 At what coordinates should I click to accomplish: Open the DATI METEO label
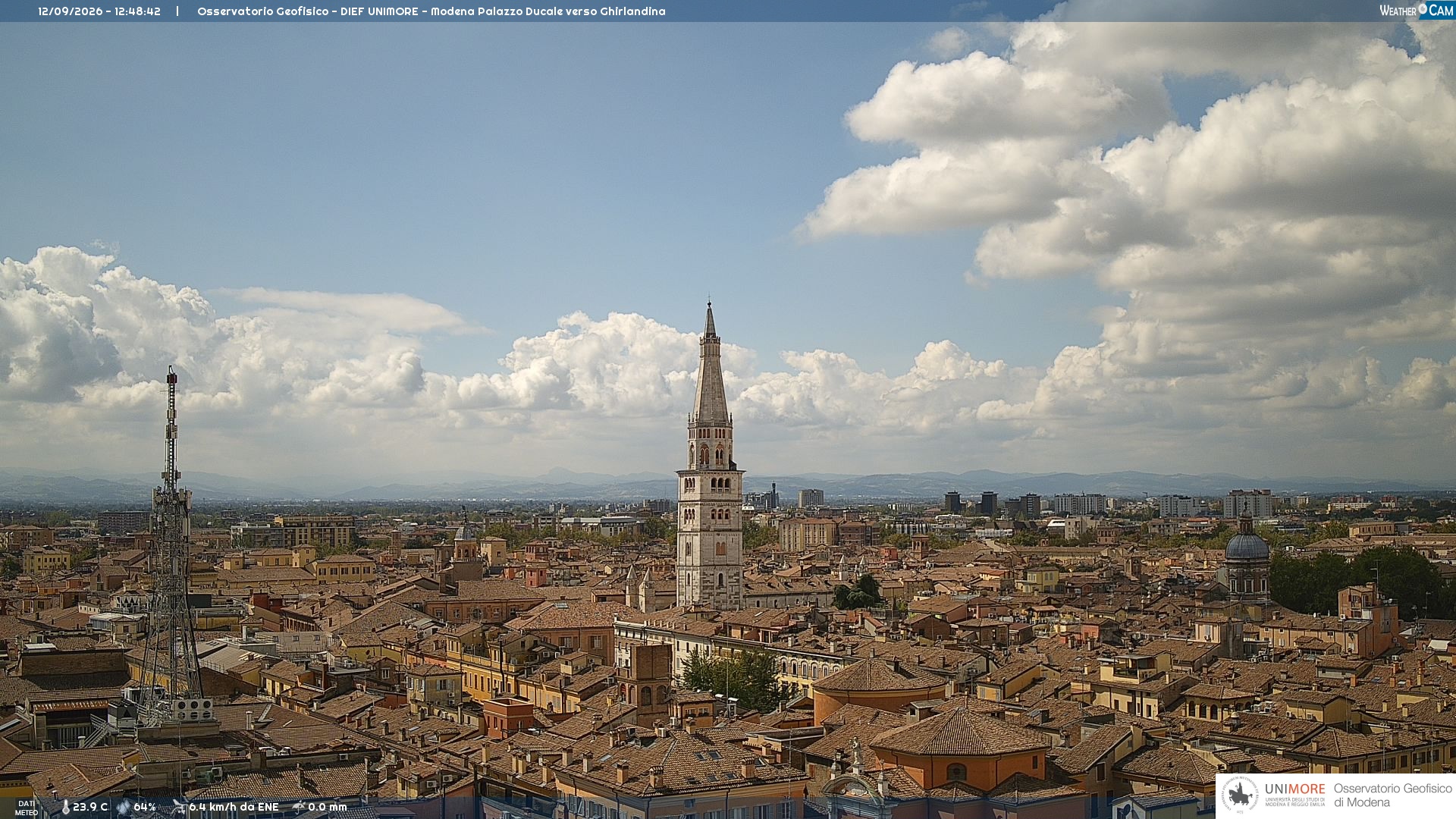(27, 808)
